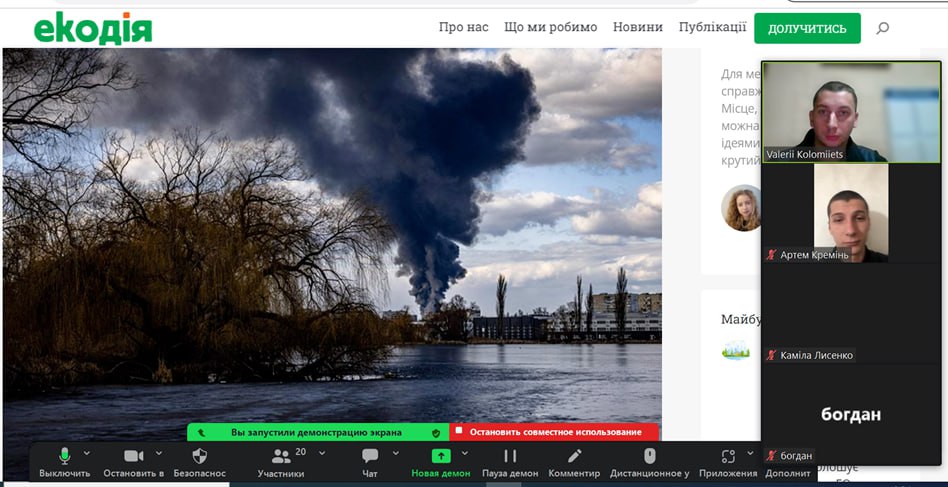
Task: Mute microphone with Выключить button
Action: [x=65, y=462]
